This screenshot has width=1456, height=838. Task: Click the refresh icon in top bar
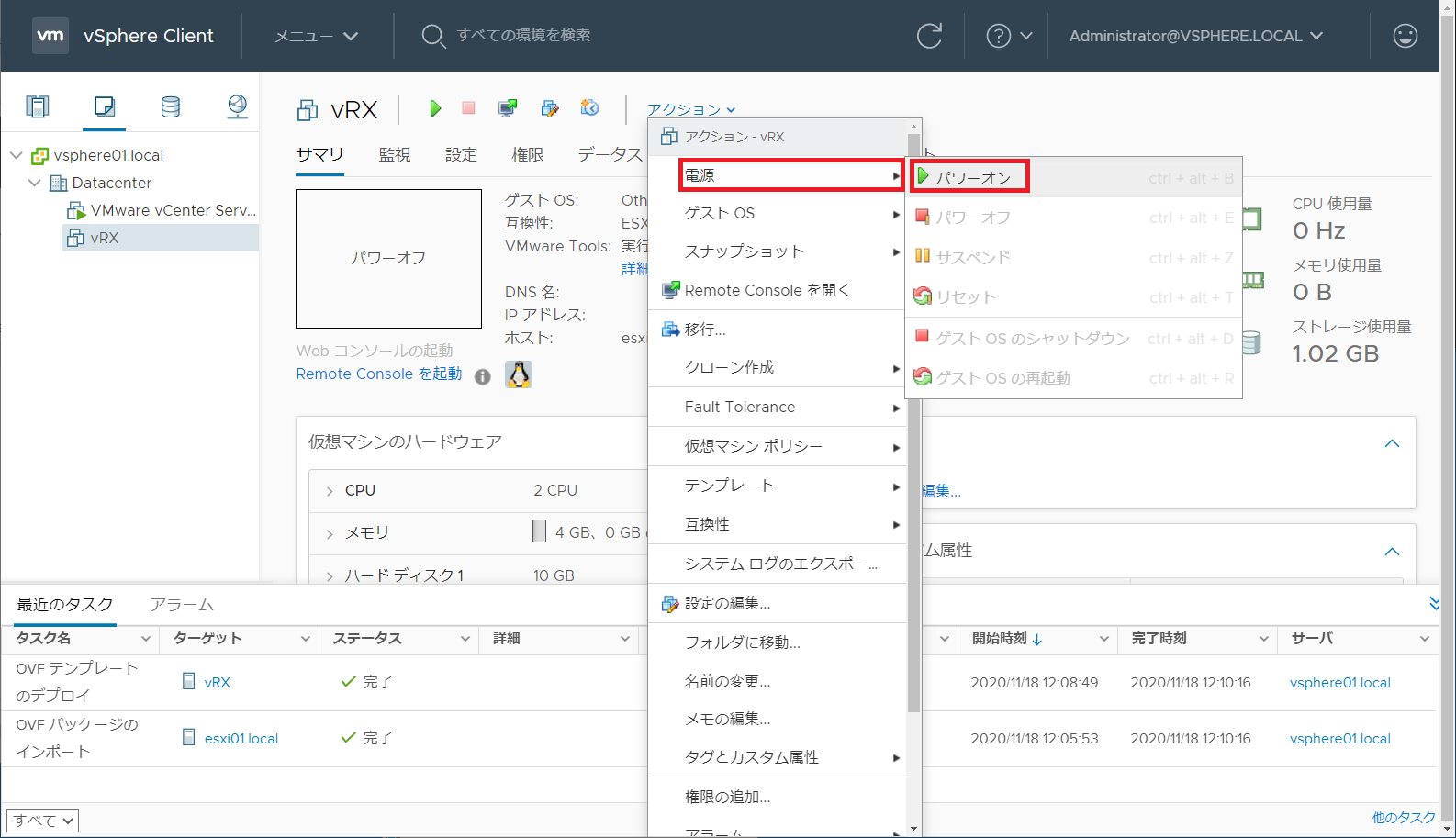(x=929, y=36)
